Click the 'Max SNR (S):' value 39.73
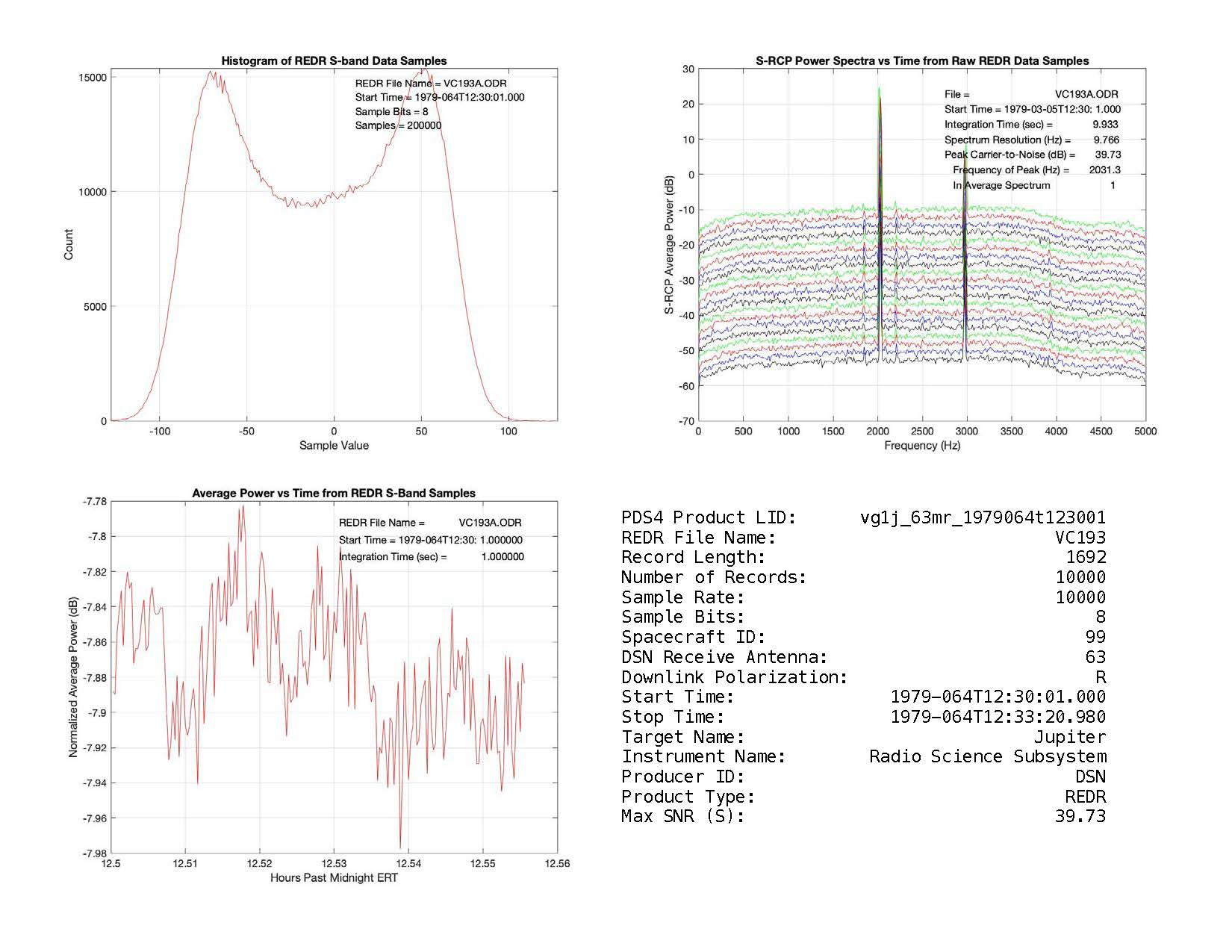This screenshot has height=952, width=1232. click(1080, 816)
